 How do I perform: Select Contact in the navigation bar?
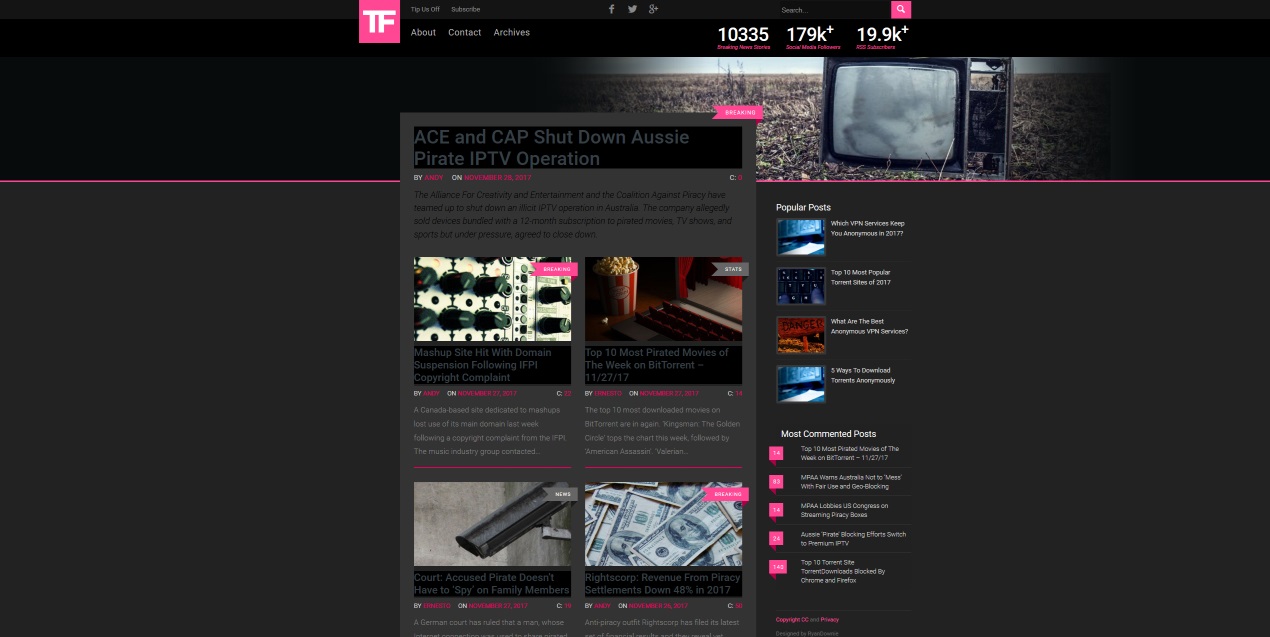click(464, 32)
